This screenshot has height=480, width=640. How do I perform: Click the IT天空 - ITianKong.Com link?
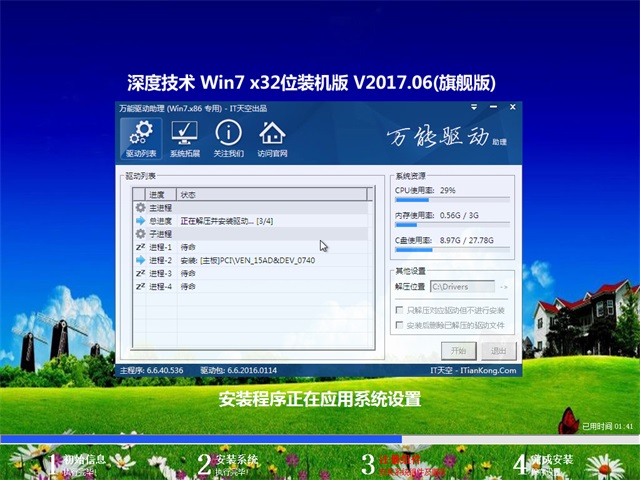point(473,370)
